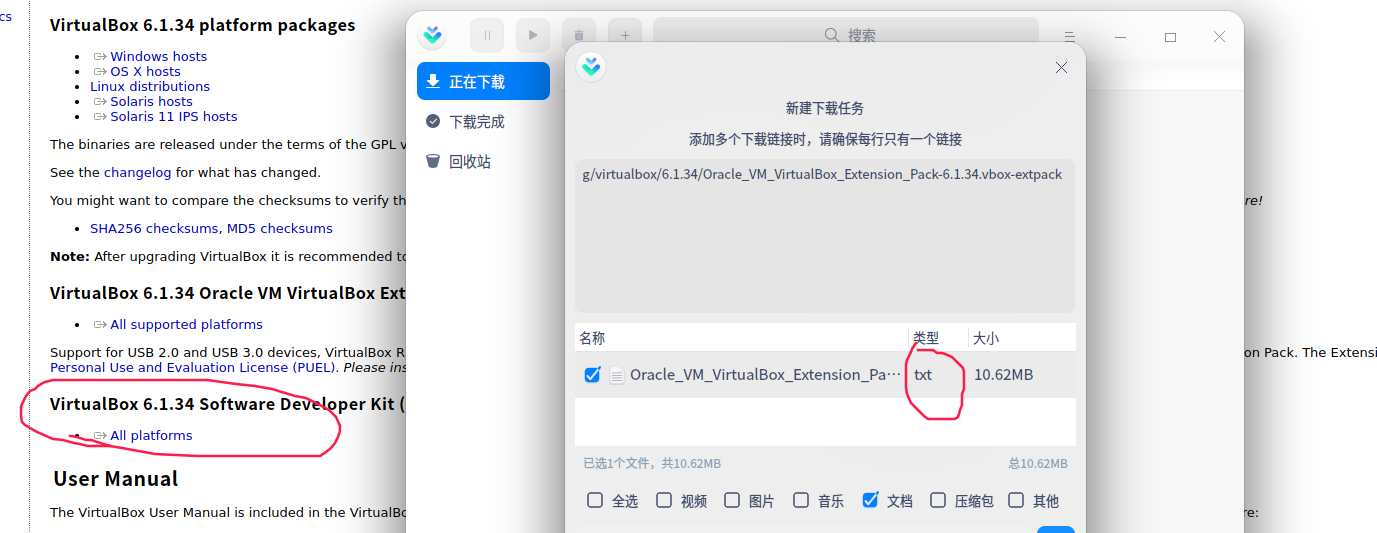The width and height of the screenshot is (1377, 533).
Task: Click the downloader app logo in title bar
Action: point(432,35)
